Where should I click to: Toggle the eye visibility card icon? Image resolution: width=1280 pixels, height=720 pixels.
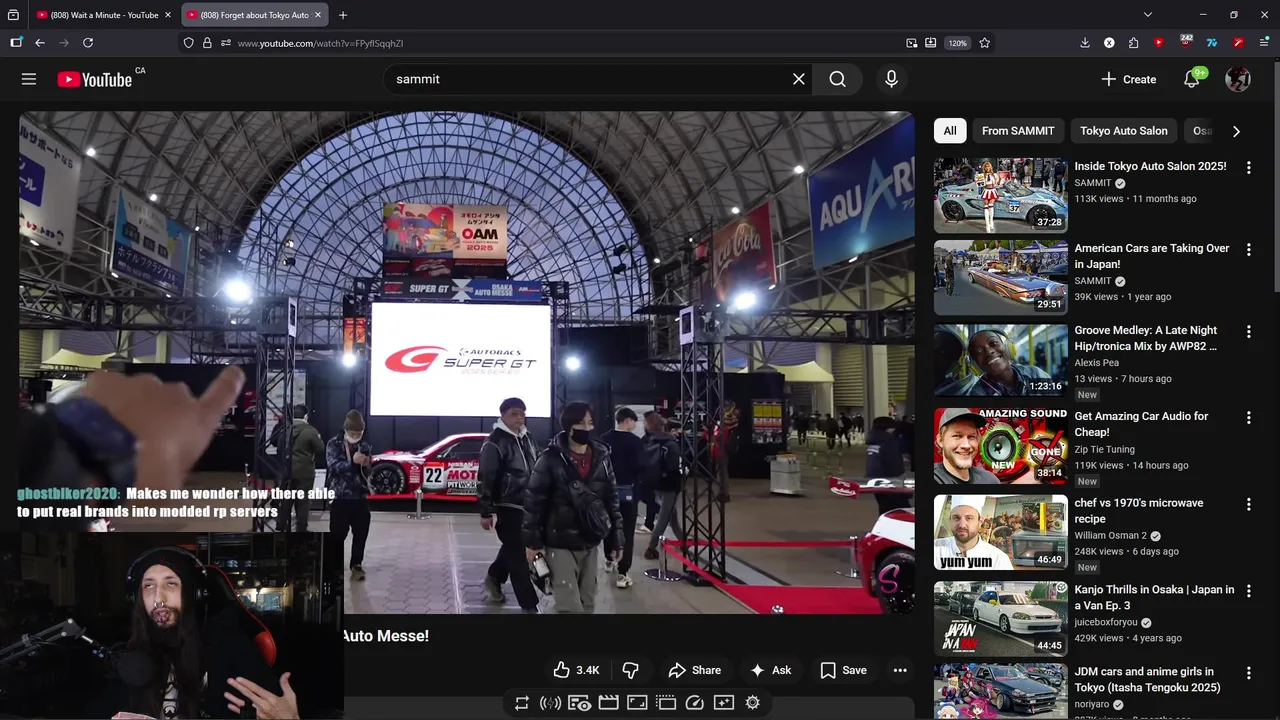[x=579, y=703]
